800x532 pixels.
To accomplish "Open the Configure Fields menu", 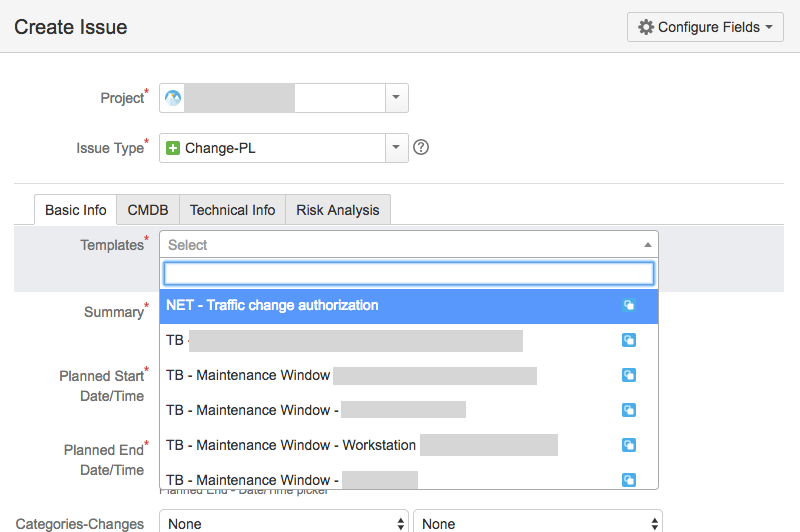I will click(705, 27).
